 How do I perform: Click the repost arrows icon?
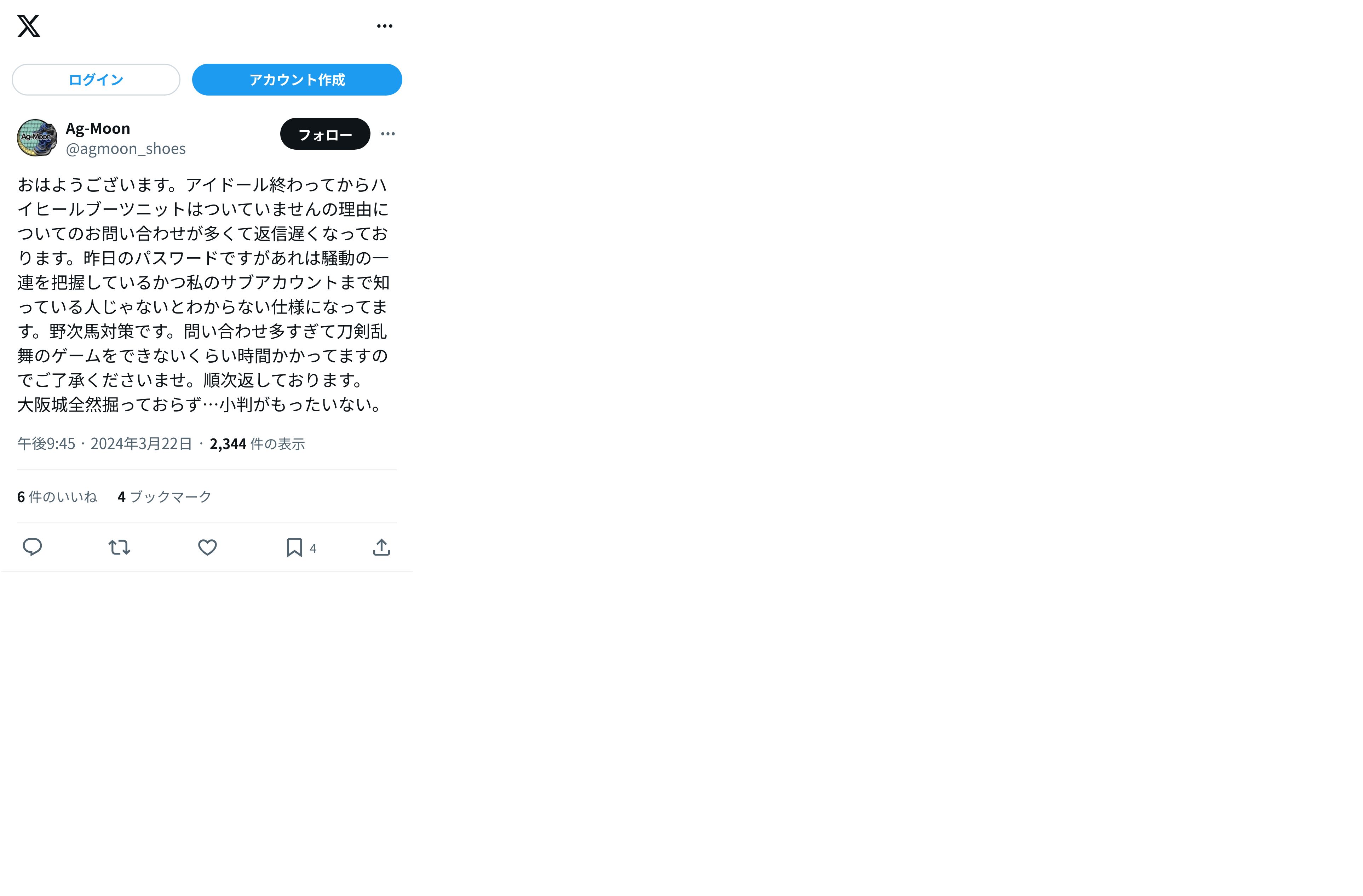120,548
